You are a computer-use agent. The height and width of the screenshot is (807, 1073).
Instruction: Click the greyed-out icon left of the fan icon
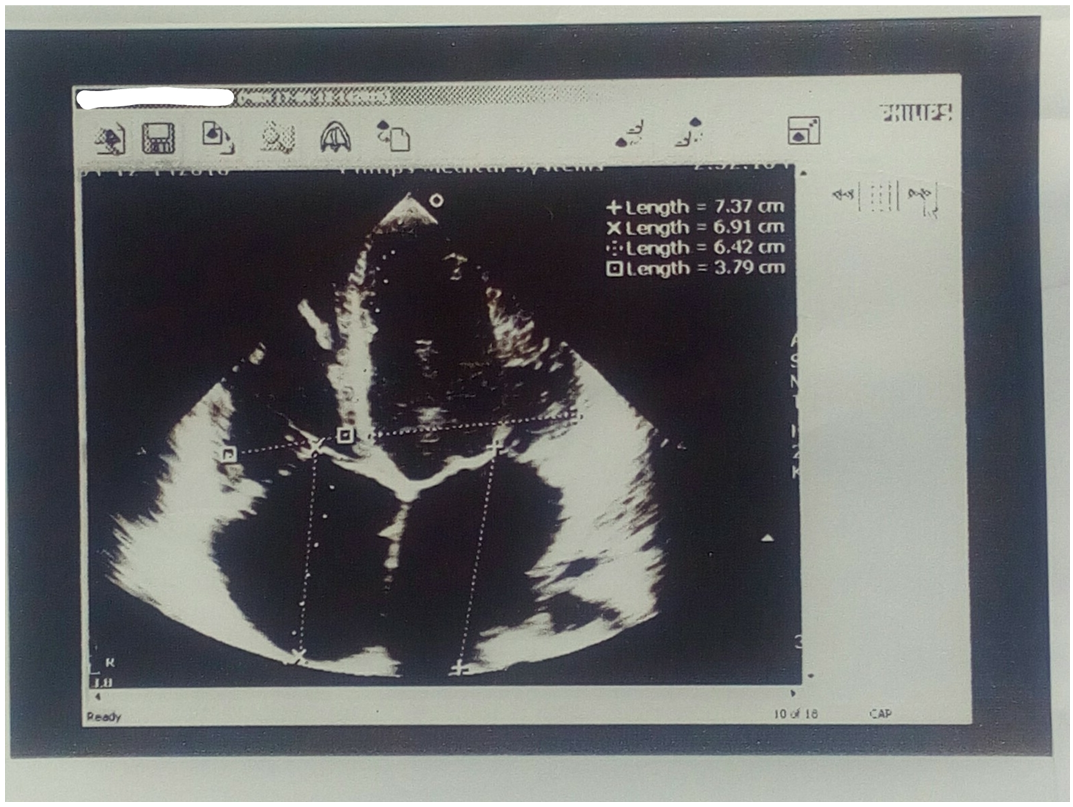click(277, 137)
